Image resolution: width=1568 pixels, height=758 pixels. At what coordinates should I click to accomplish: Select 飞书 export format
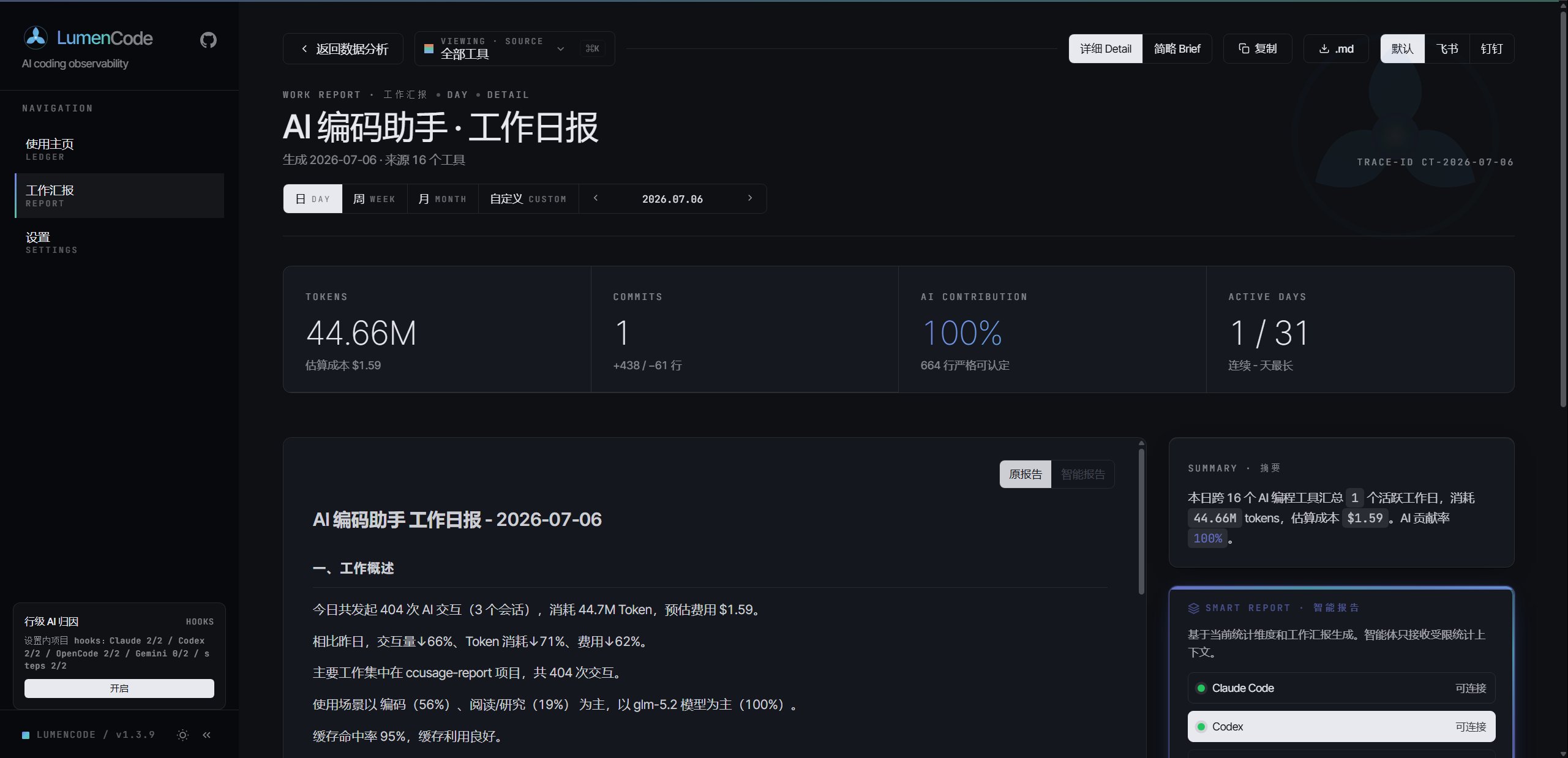(x=1447, y=48)
